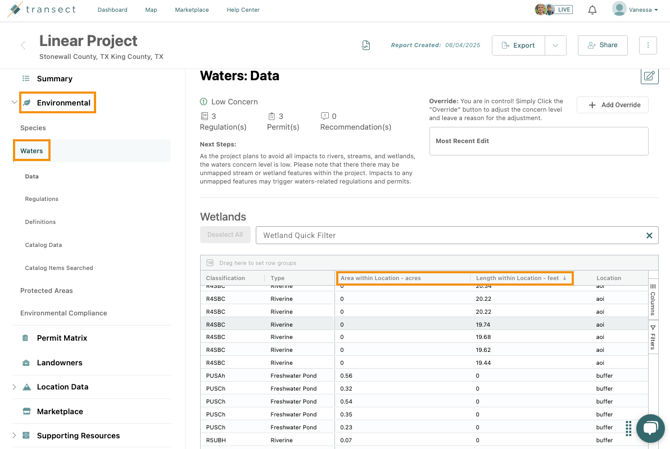Image resolution: width=670 pixels, height=449 pixels.
Task: Click the drag handle dots beside chat bubble
Action: coord(628,428)
